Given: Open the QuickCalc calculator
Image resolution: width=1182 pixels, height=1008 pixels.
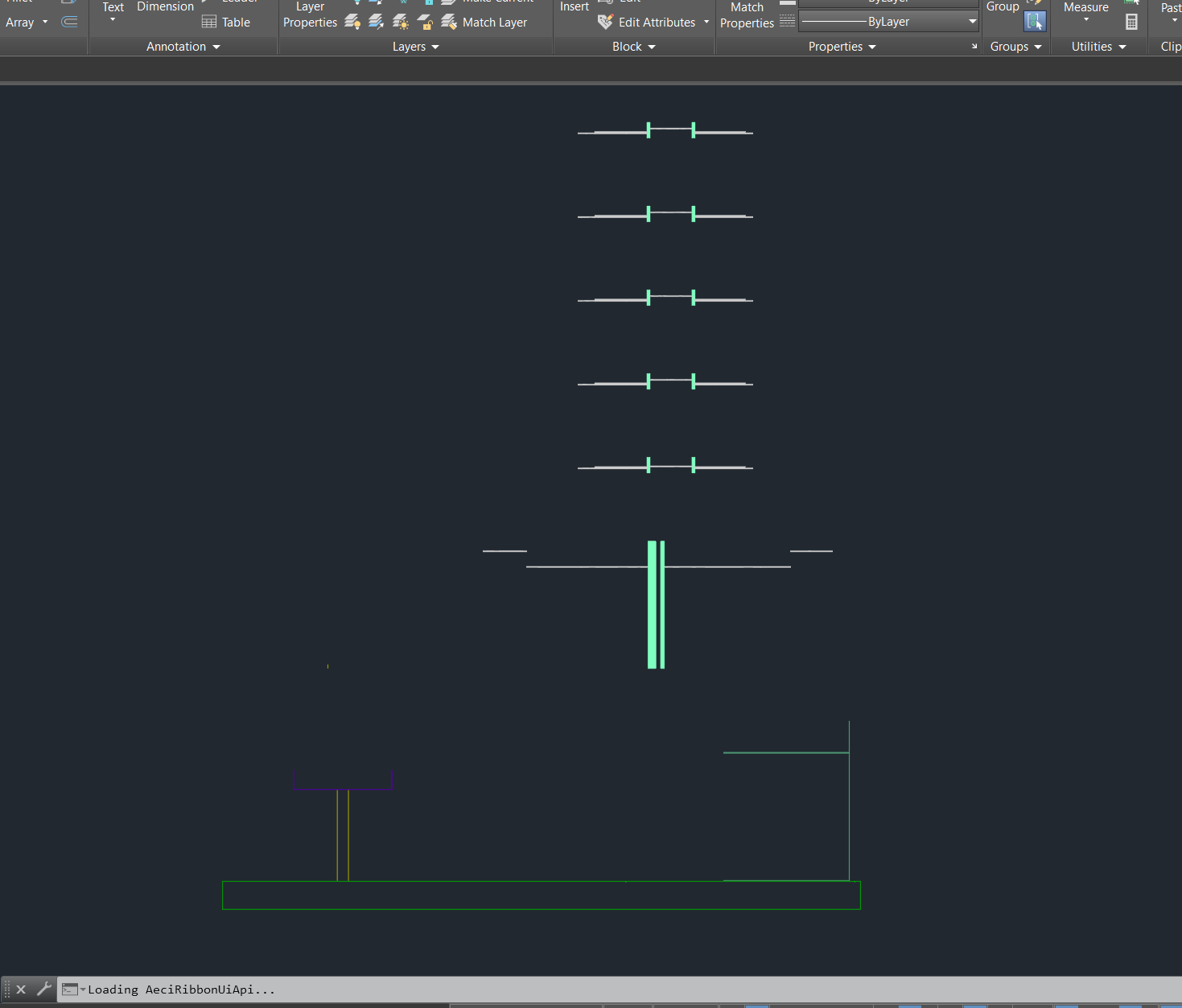Looking at the screenshot, I should 1131,22.
